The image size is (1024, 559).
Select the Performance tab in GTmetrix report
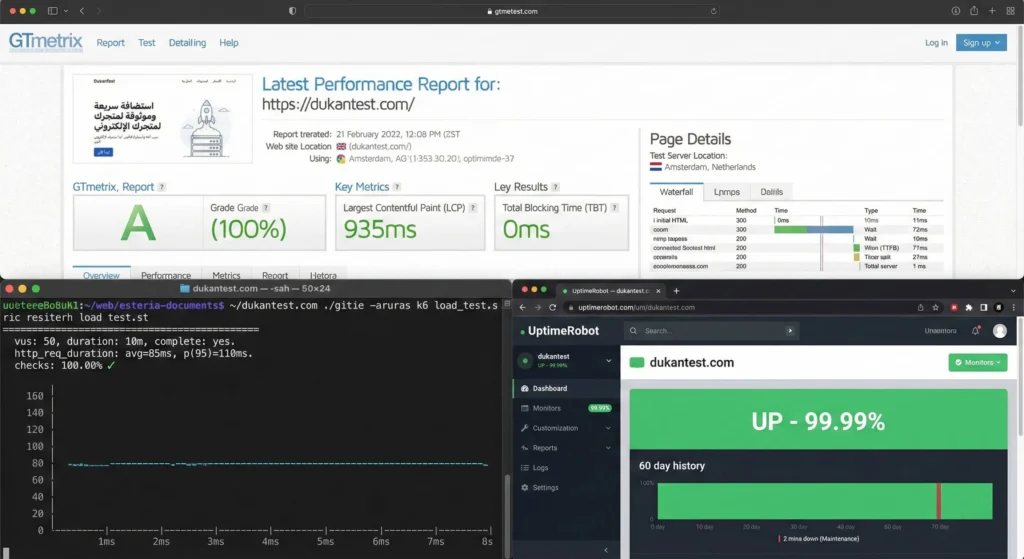click(166, 276)
